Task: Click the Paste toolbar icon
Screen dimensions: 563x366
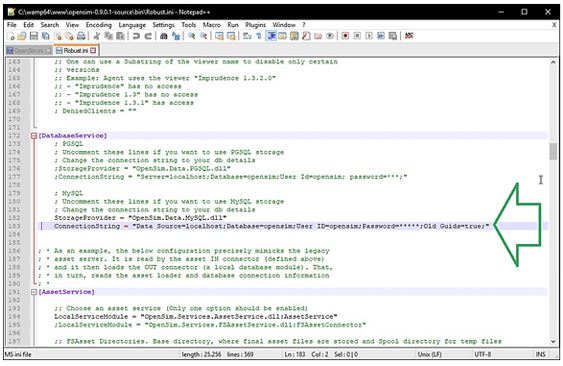Action: [120, 36]
